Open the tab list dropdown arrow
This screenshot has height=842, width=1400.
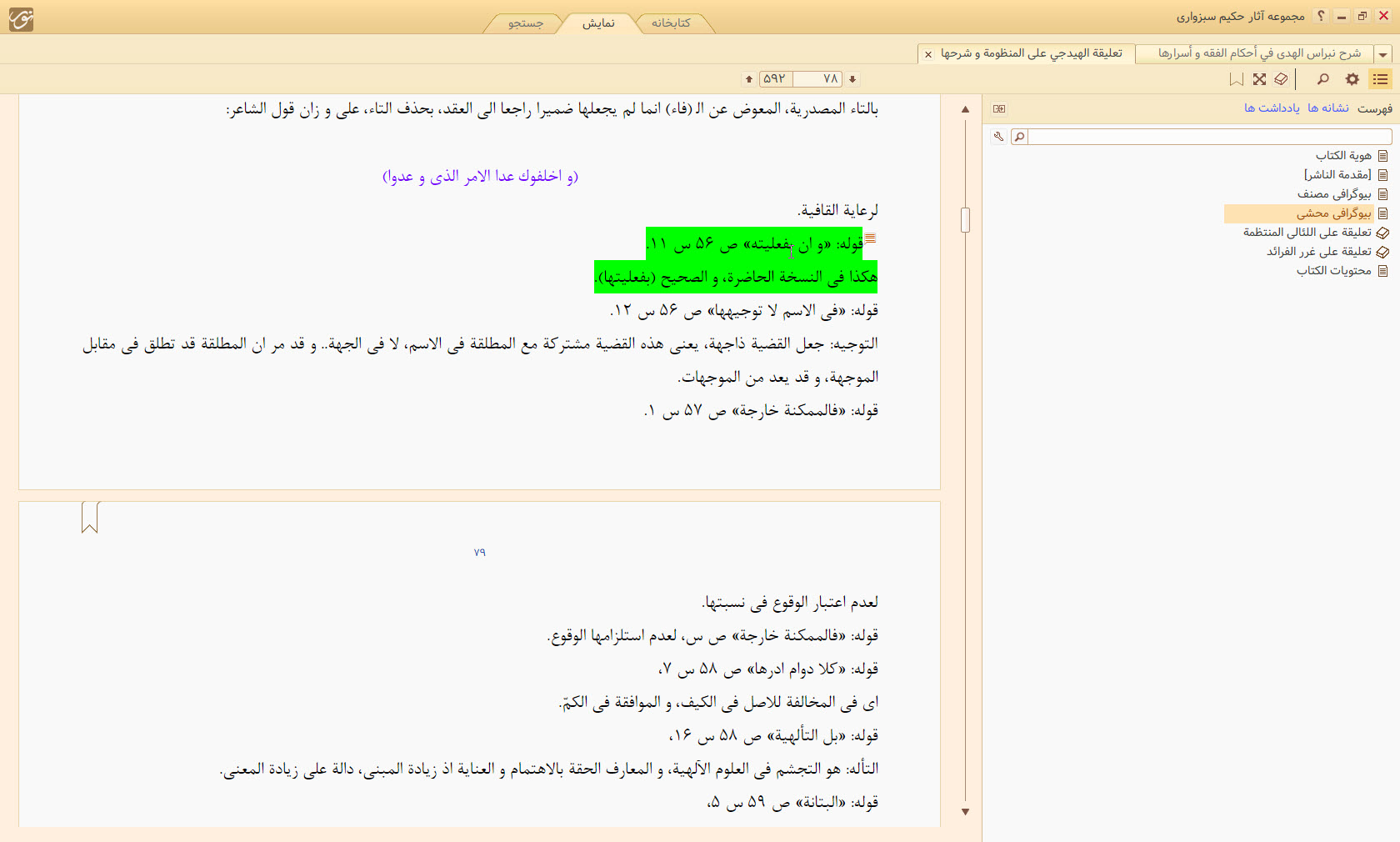[1382, 54]
